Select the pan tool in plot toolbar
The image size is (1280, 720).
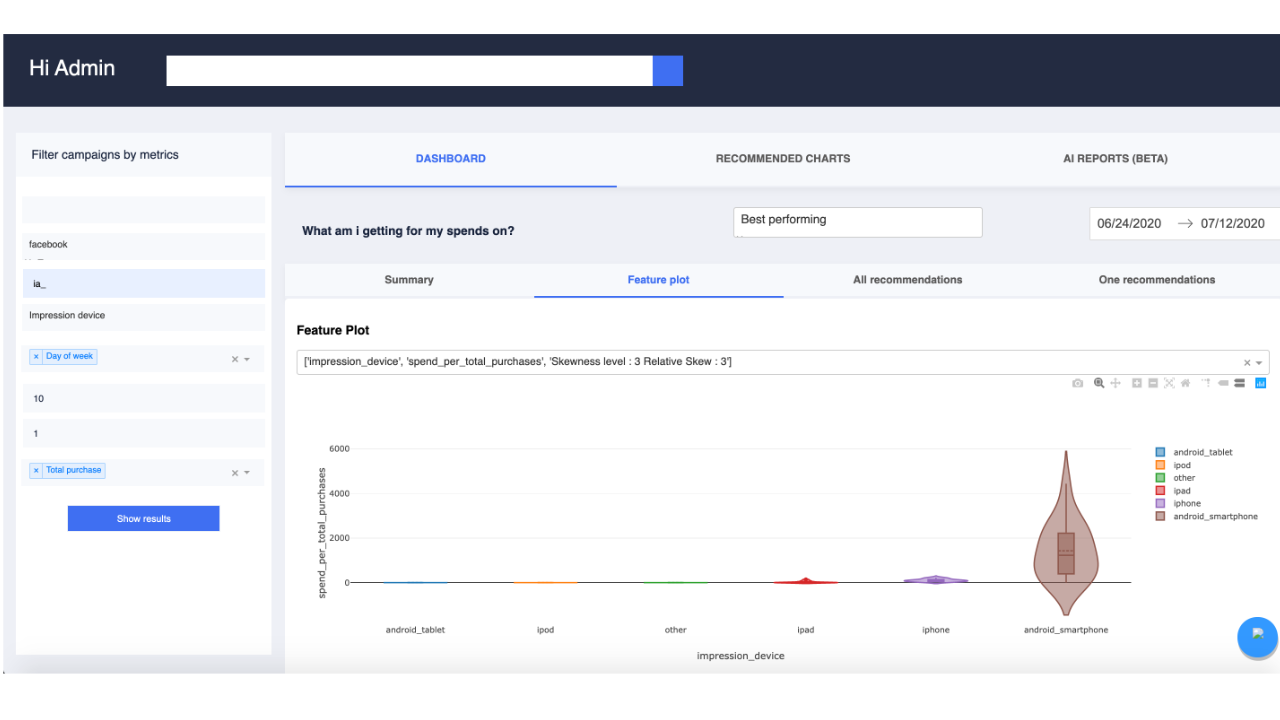point(1115,383)
